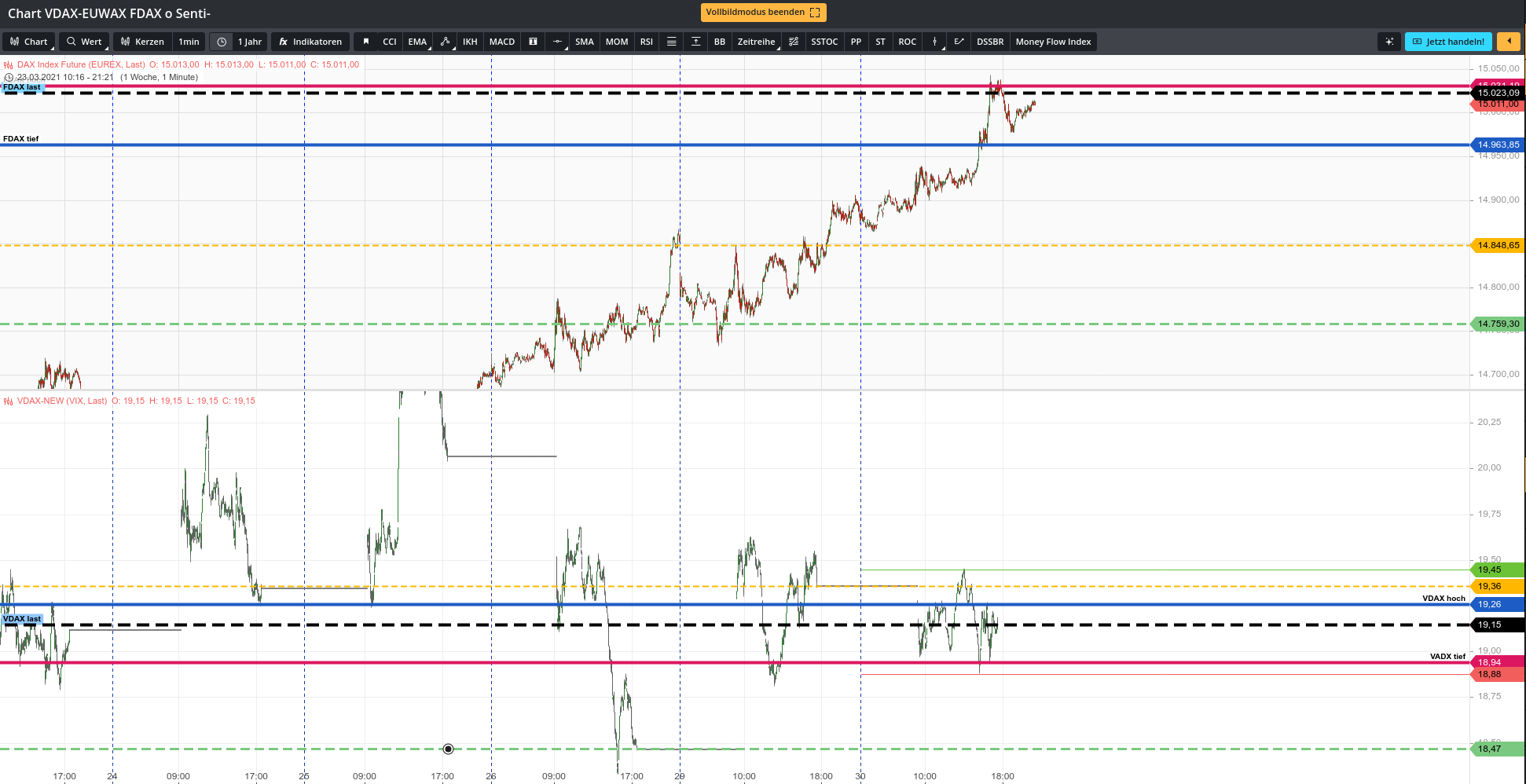The image size is (1526, 784).
Task: Apply the RSI indicator
Action: 646,42
